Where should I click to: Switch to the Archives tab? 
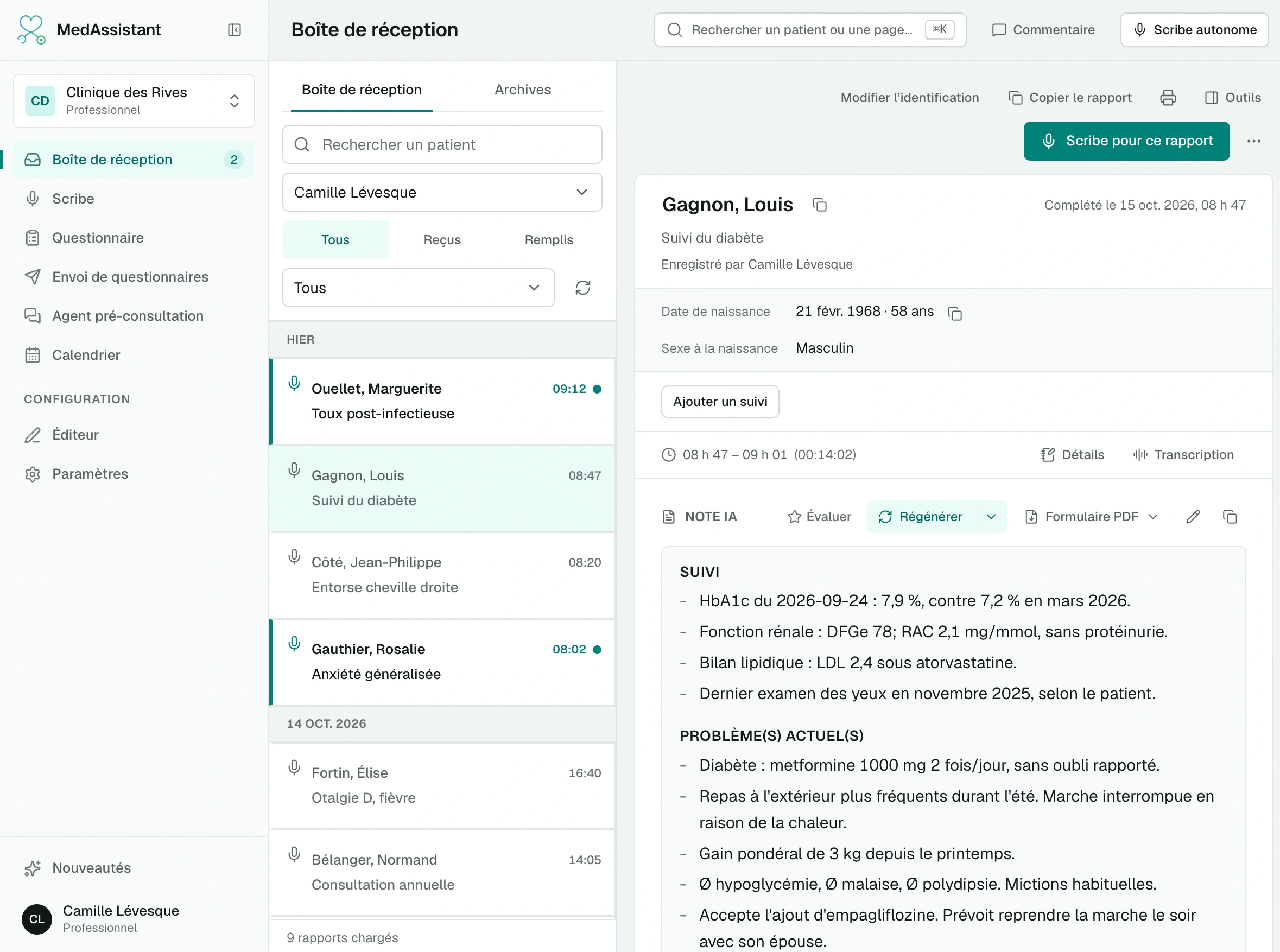[523, 90]
